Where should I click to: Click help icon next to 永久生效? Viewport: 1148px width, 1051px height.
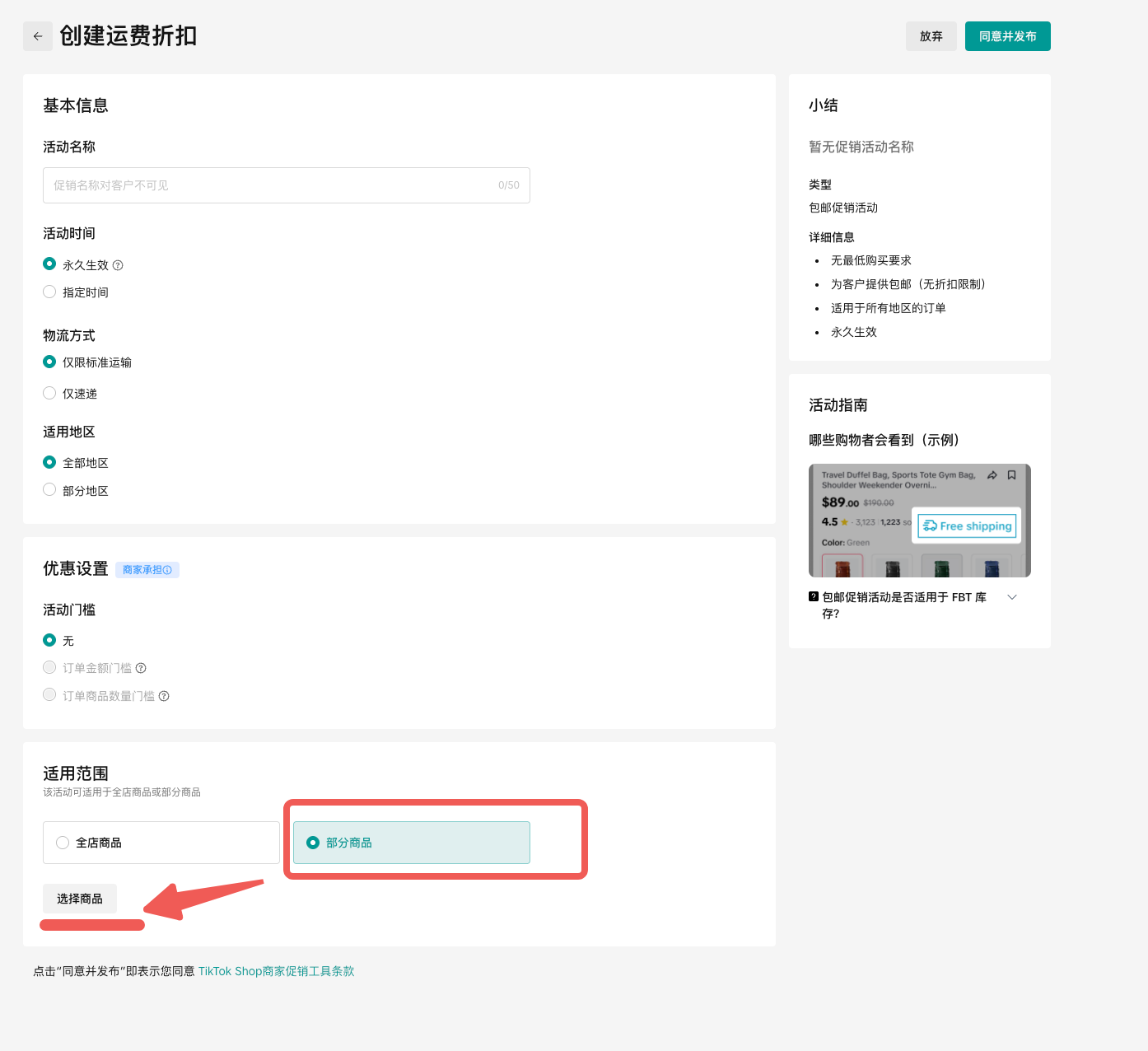(x=118, y=265)
